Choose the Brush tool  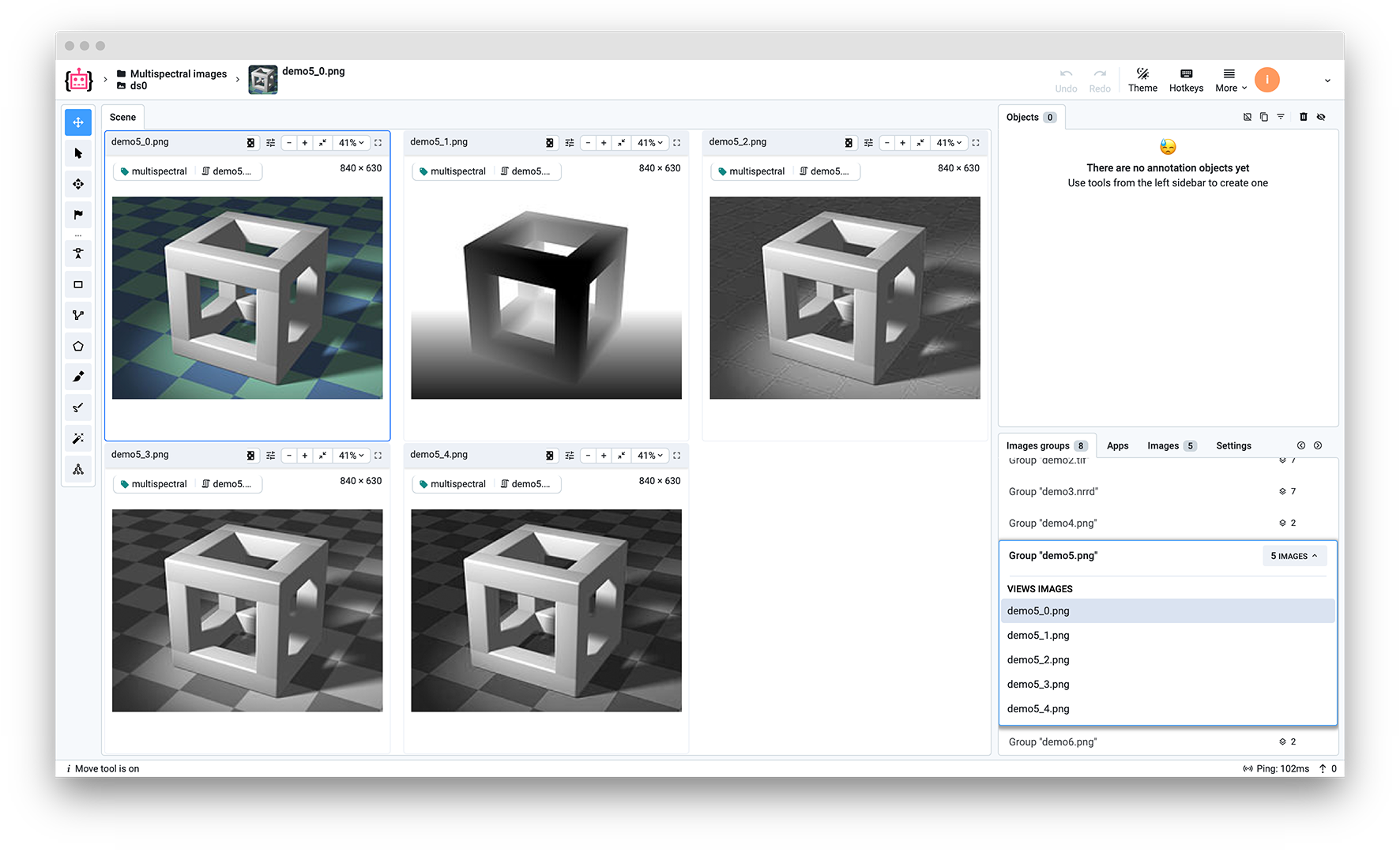78,377
